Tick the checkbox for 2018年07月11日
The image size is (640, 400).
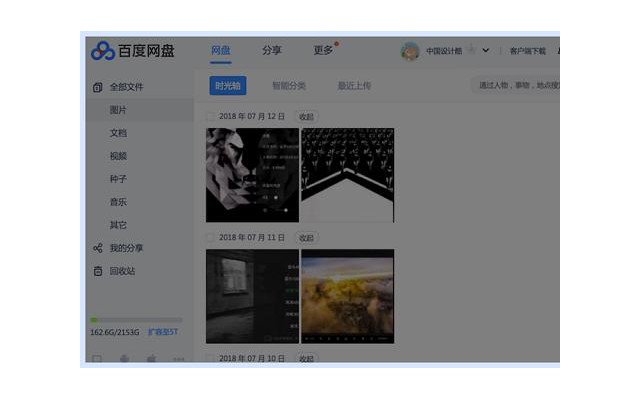pos(210,238)
